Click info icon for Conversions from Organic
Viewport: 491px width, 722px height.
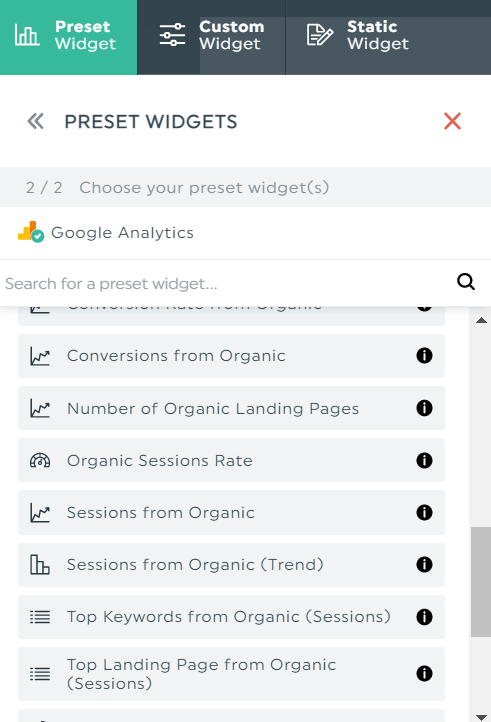coord(424,355)
